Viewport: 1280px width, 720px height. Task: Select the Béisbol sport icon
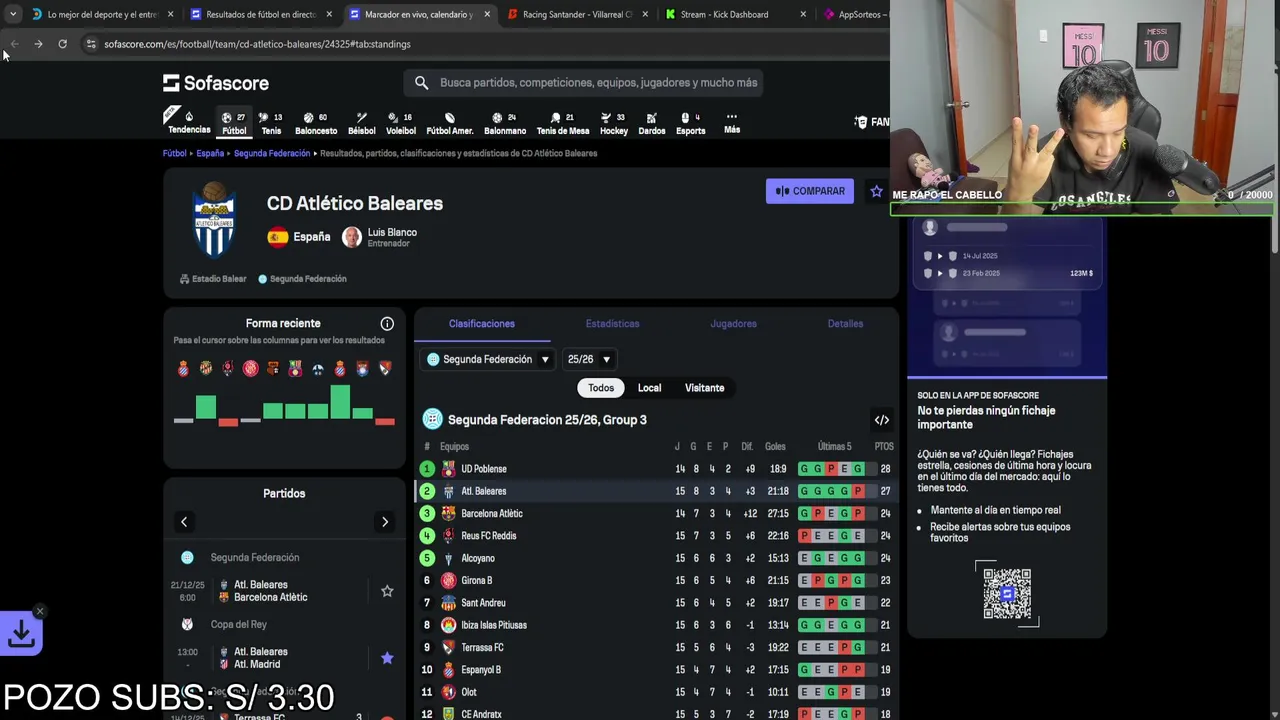point(361,123)
